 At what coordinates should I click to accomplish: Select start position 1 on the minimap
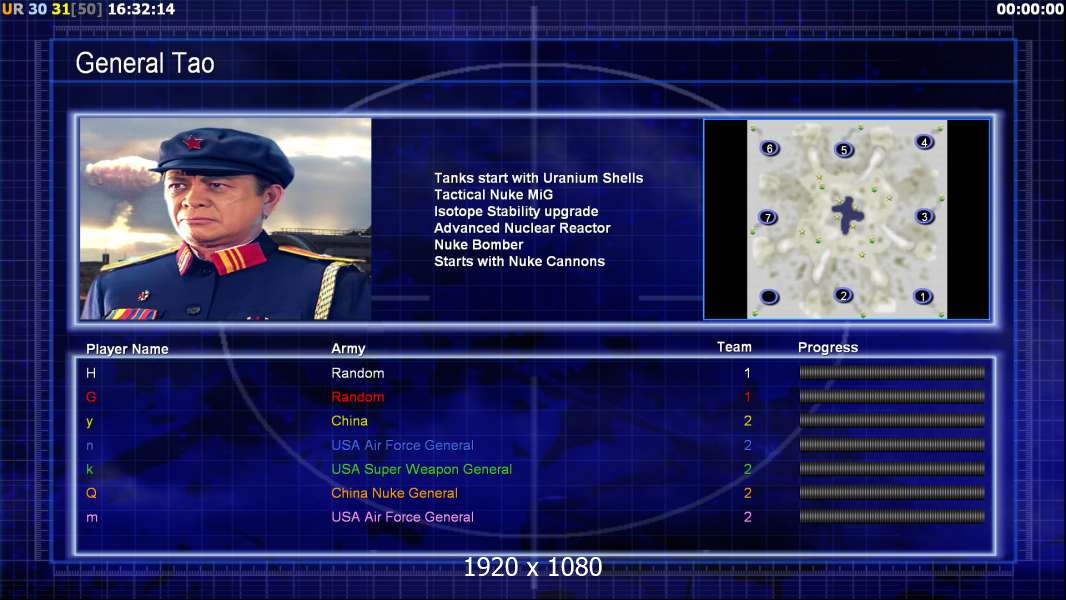tap(923, 296)
